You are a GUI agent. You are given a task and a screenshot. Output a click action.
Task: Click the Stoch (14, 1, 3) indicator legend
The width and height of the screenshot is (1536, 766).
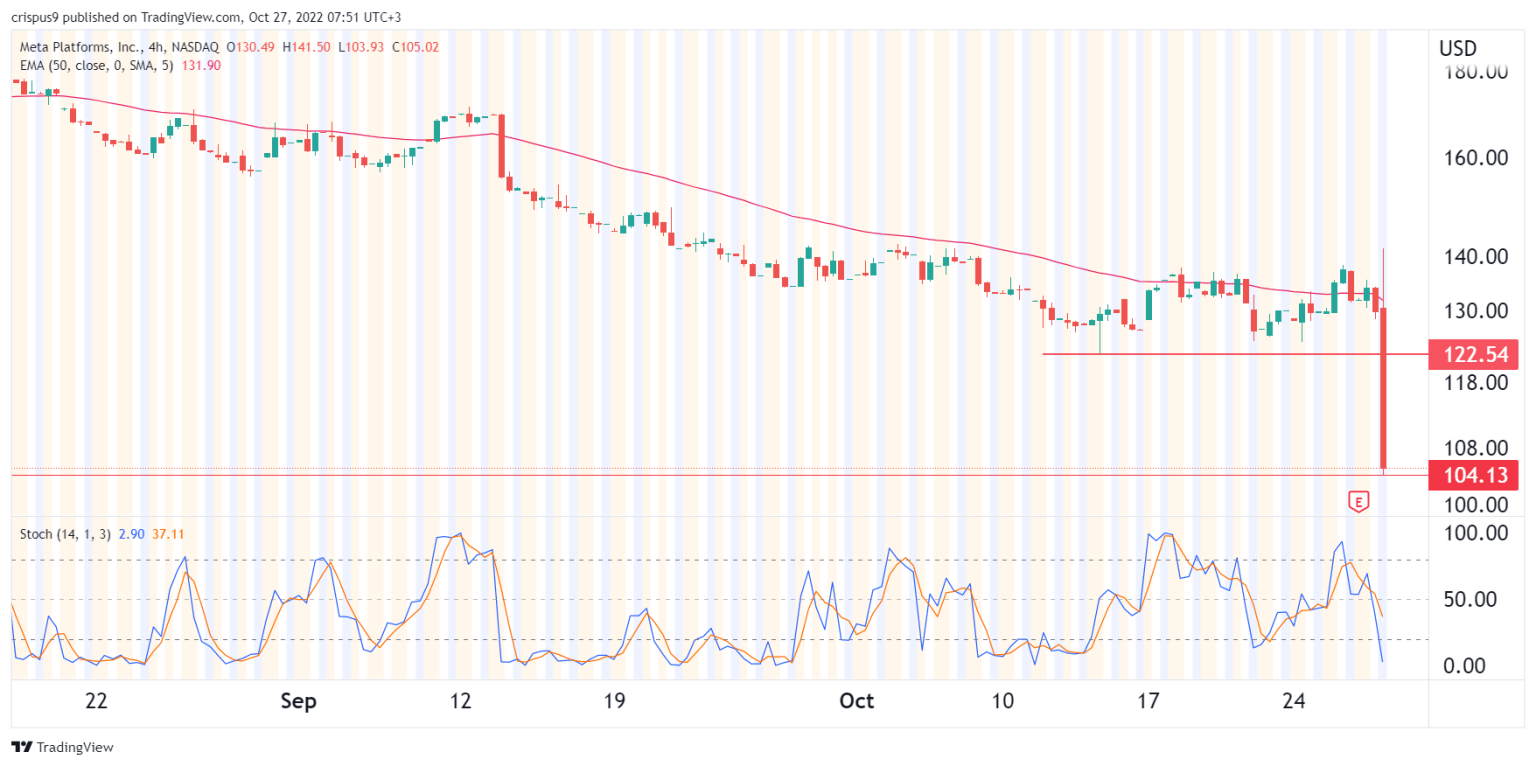click(x=65, y=534)
